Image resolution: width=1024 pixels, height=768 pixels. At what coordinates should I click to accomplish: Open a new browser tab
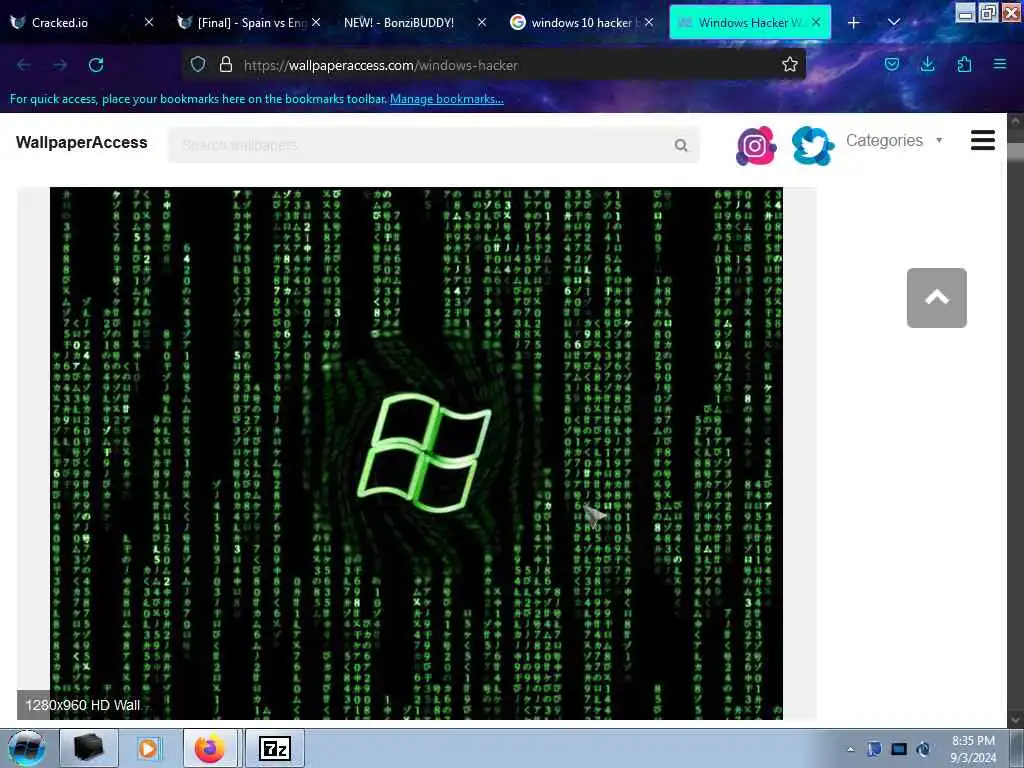click(x=854, y=23)
